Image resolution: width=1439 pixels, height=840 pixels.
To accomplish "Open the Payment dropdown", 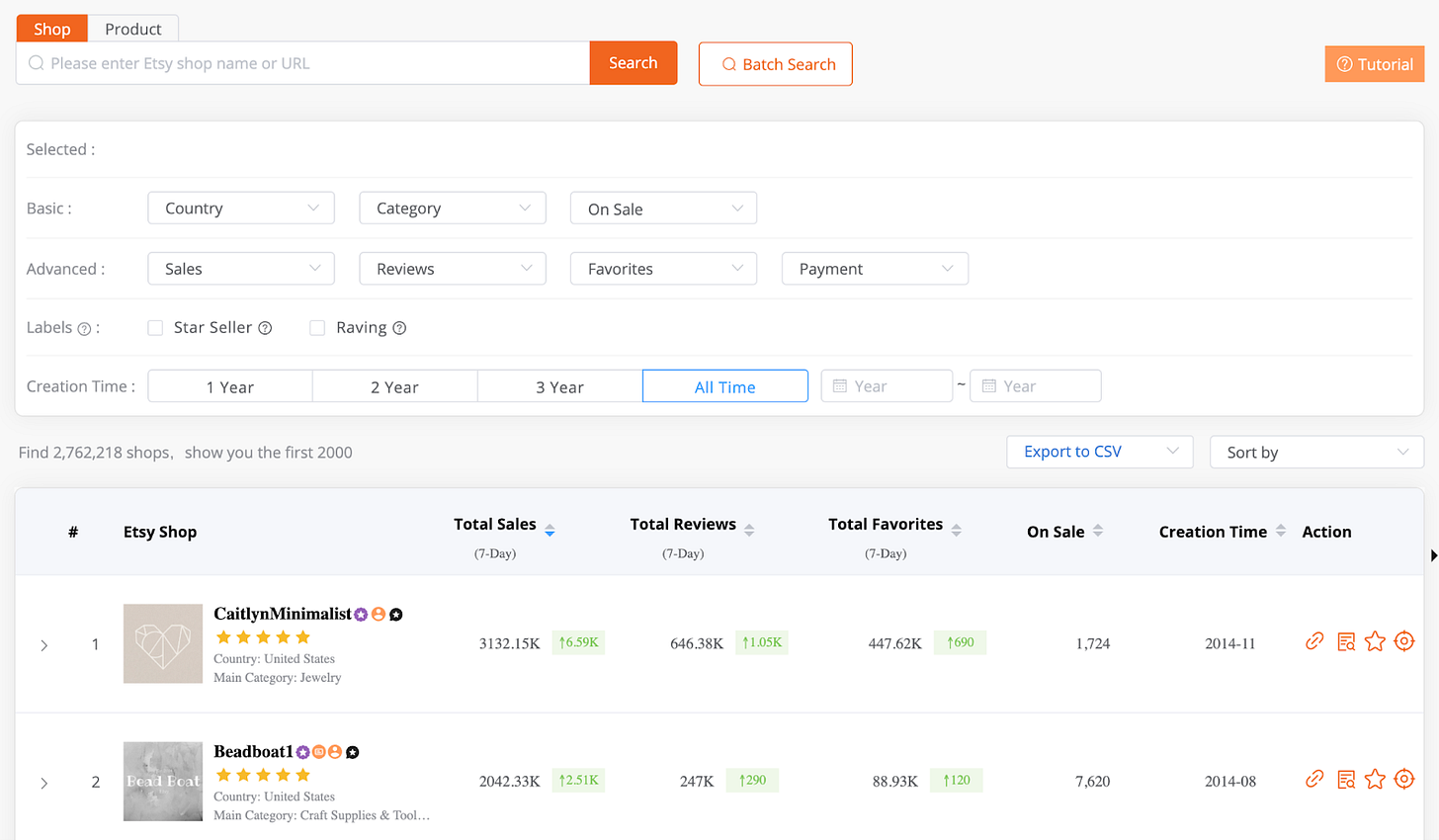I will (875, 269).
